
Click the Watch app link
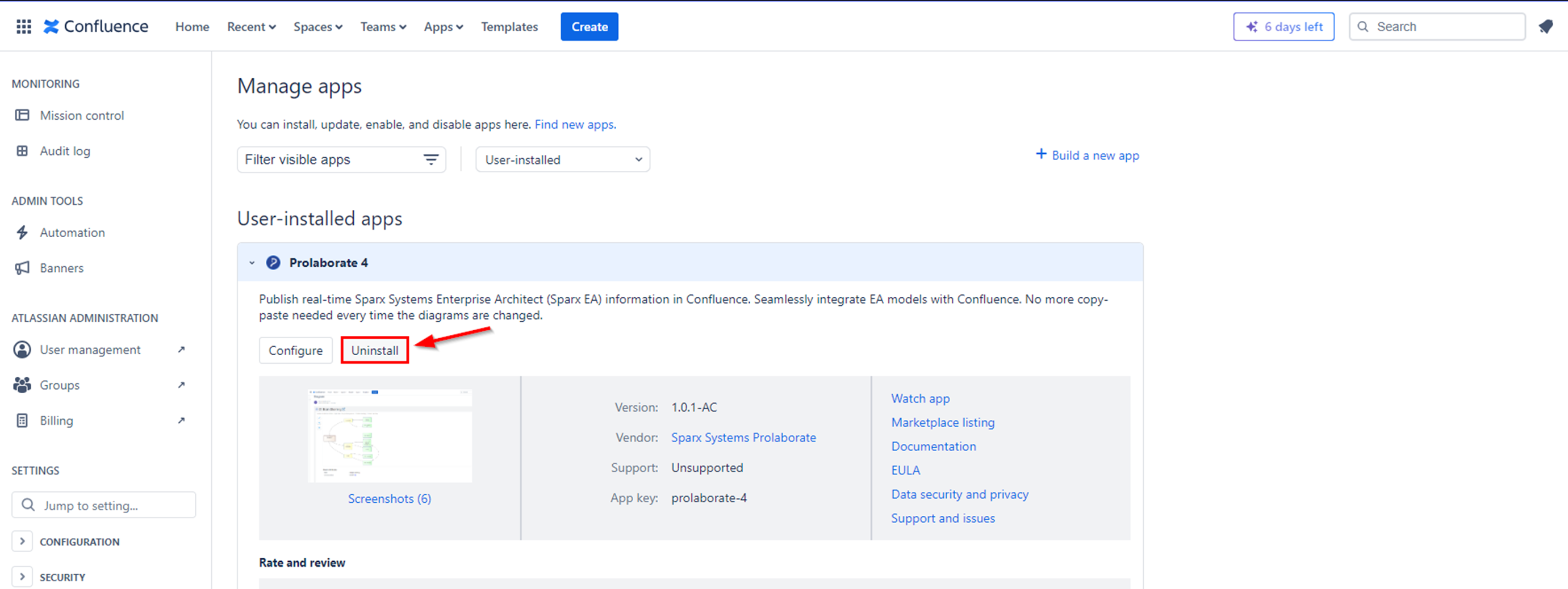[921, 398]
